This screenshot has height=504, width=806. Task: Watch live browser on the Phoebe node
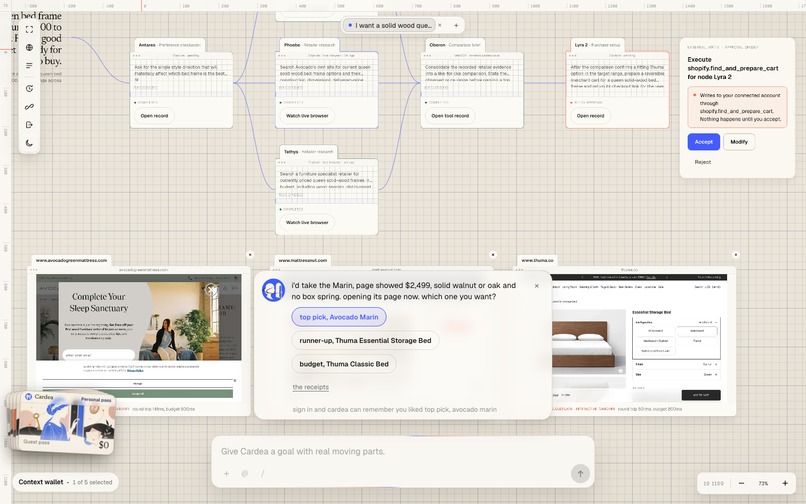pyautogui.click(x=307, y=116)
